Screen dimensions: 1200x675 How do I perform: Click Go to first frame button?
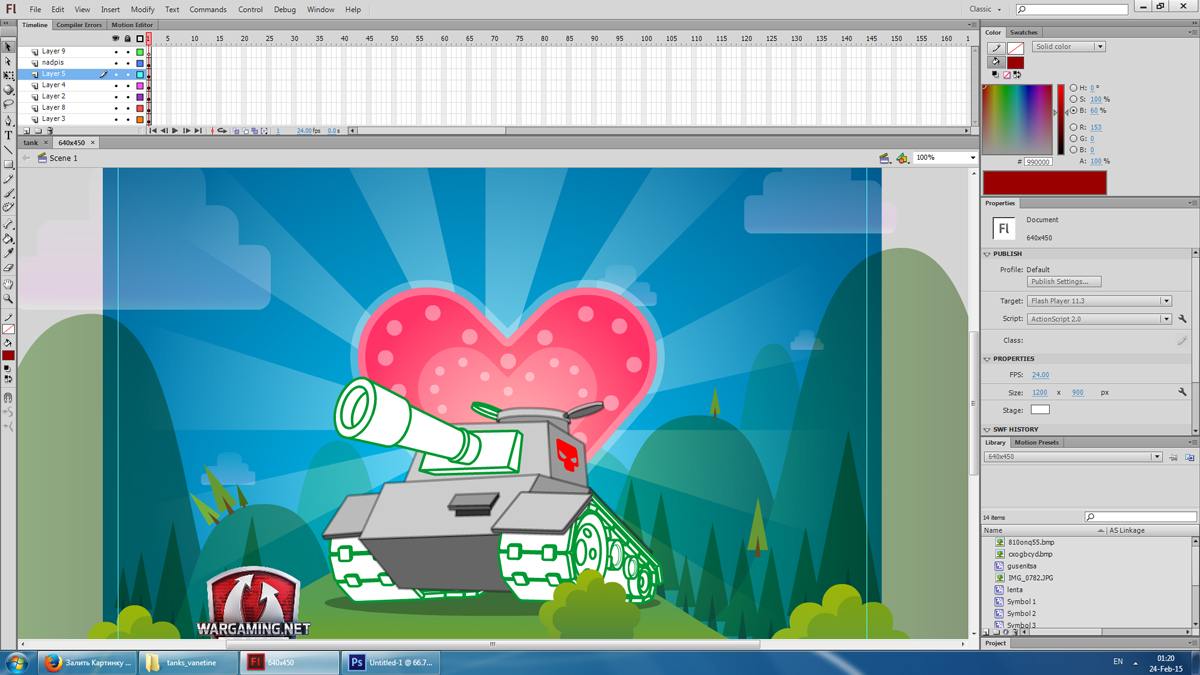153,131
